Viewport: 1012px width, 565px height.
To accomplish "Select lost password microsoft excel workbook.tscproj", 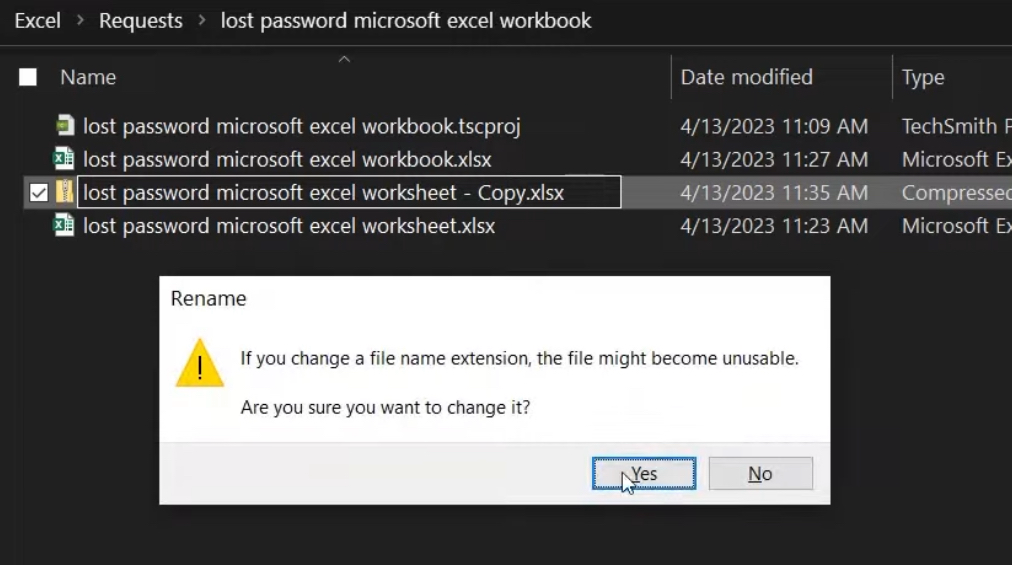I will tap(301, 126).
